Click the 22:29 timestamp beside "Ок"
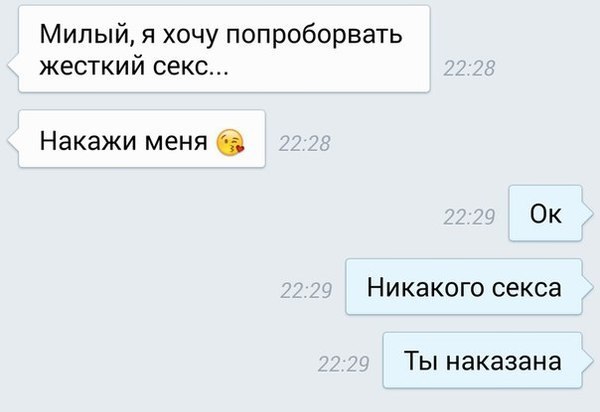This screenshot has height=412, width=600. pos(469,217)
